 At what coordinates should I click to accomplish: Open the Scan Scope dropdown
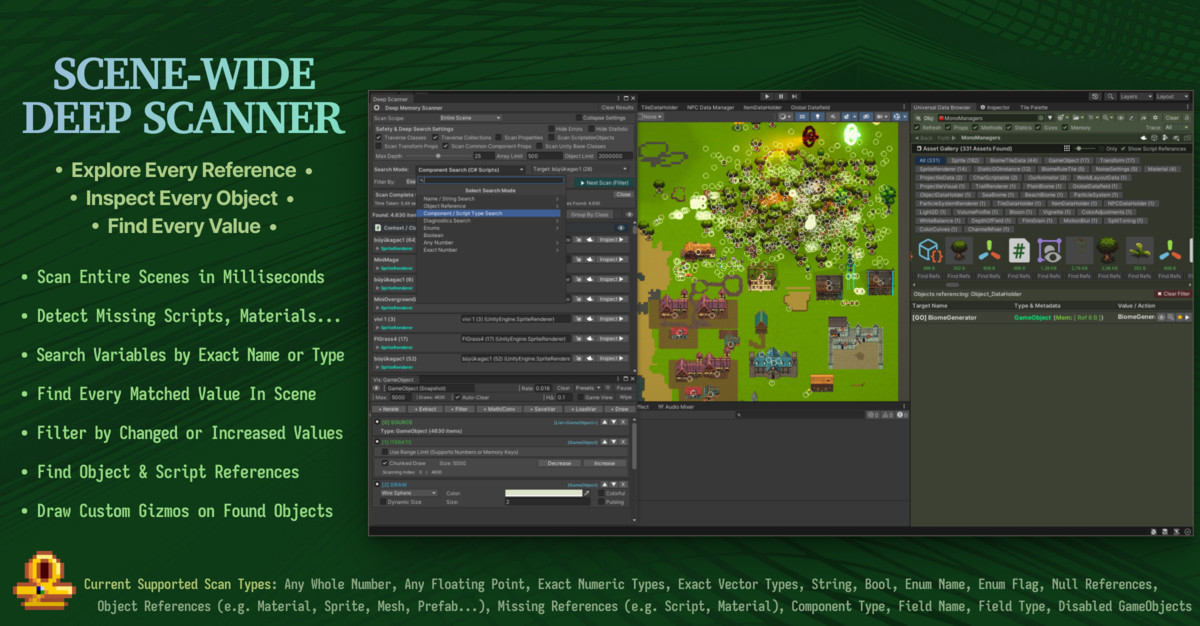tap(471, 118)
